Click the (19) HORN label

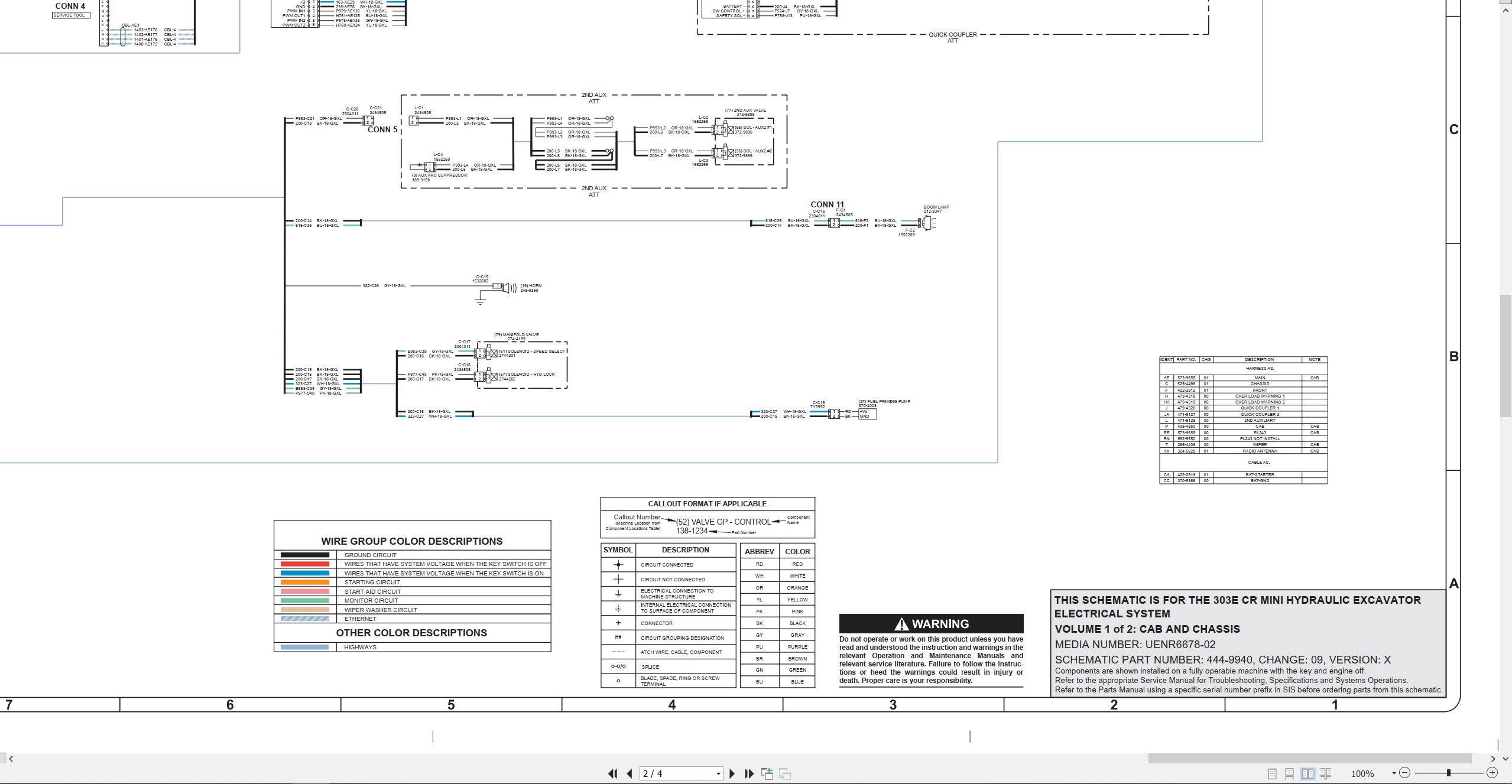[531, 285]
